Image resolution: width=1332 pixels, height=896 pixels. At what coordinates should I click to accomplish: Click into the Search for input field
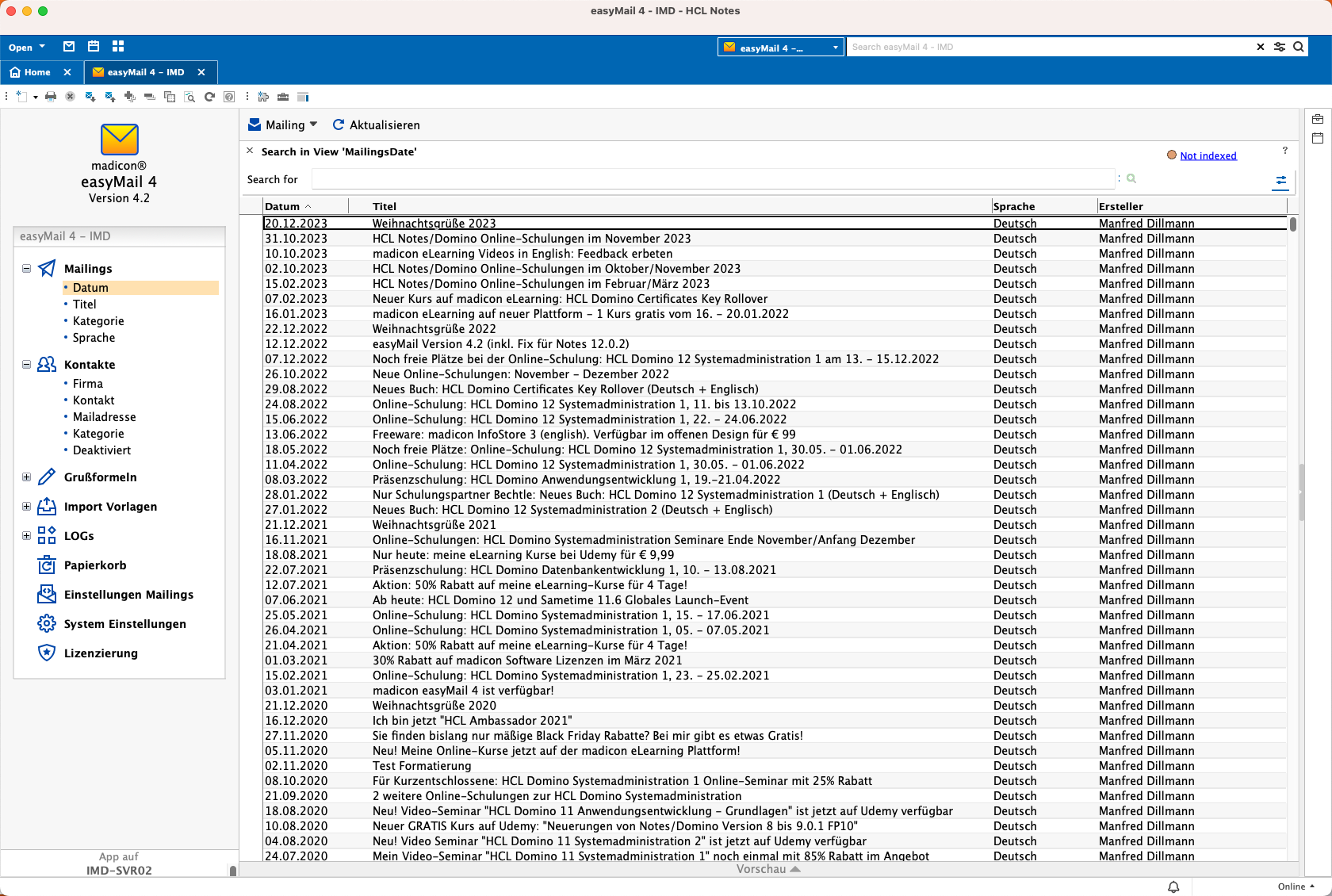714,179
